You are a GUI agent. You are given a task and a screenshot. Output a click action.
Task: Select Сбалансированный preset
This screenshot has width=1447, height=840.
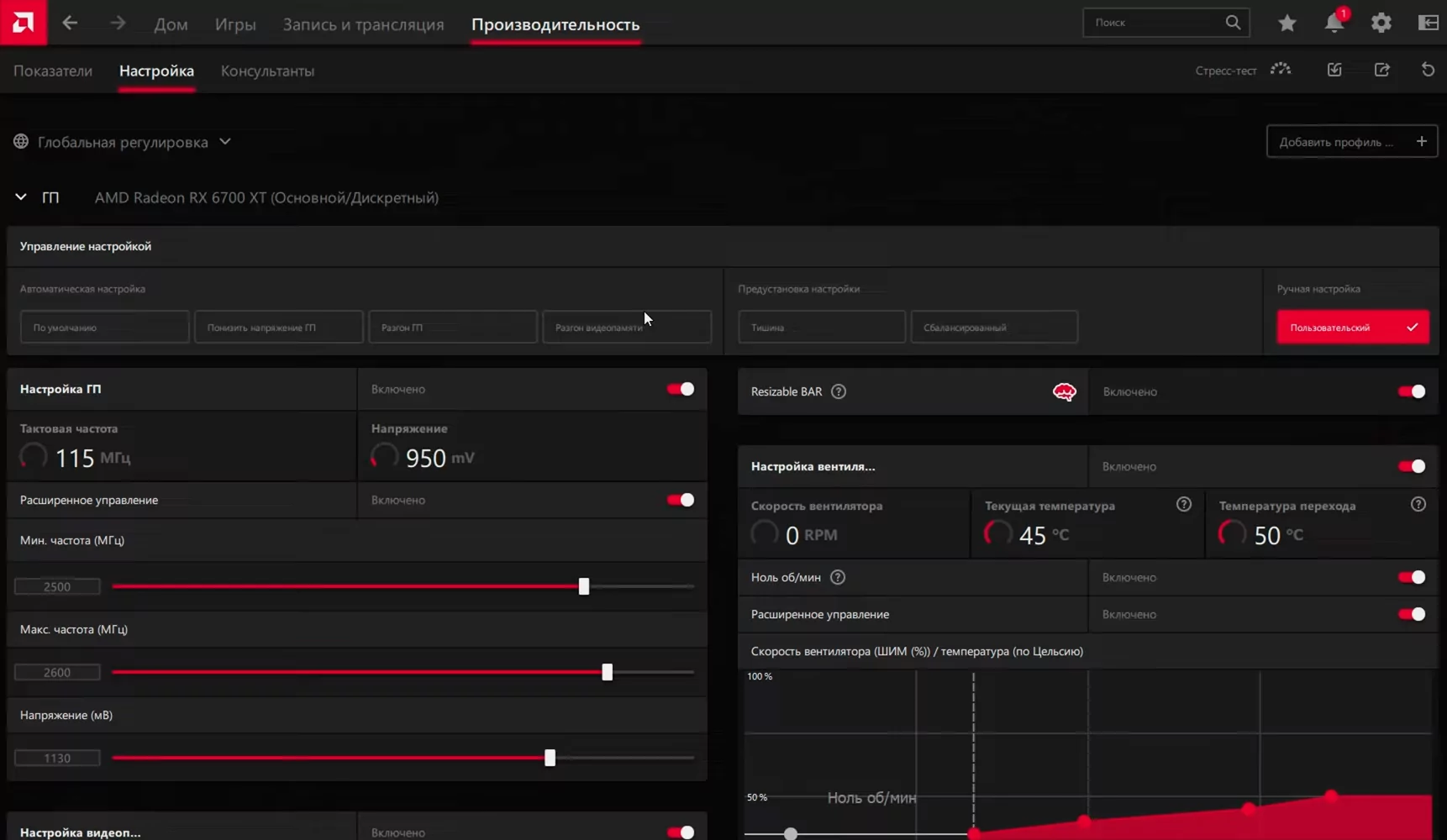pos(994,327)
